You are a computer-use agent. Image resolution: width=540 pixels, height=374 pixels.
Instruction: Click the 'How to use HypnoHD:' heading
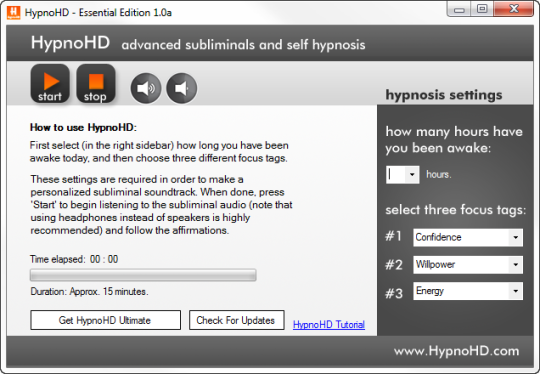83,127
